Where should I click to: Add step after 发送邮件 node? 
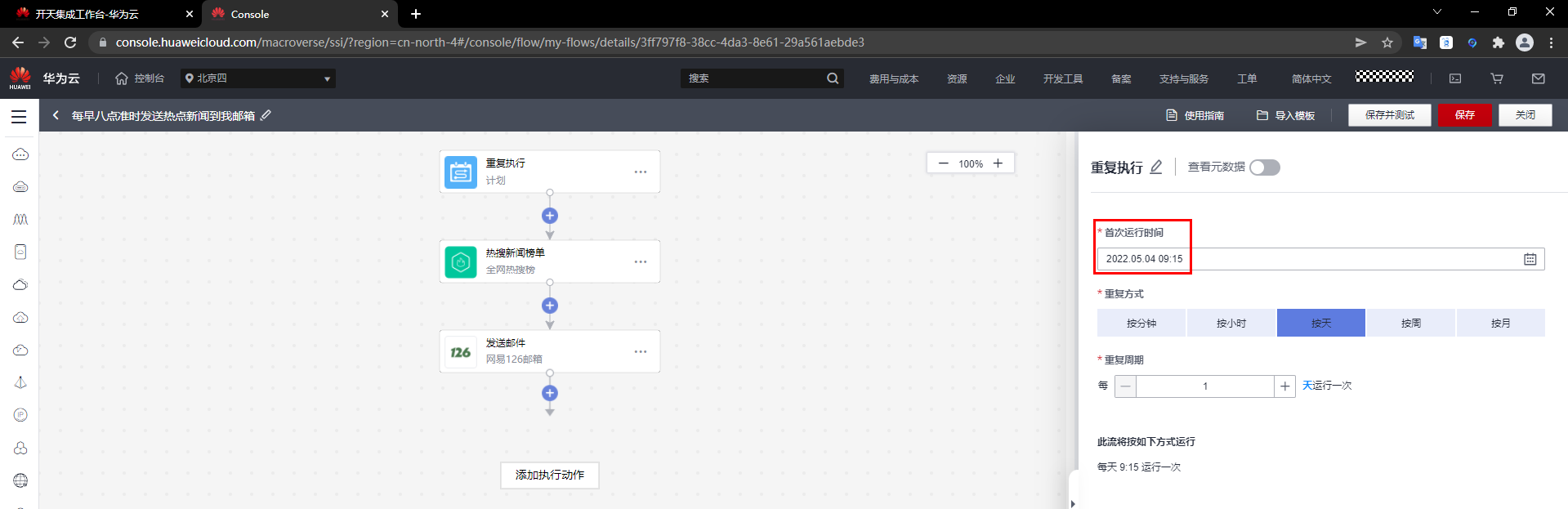[x=550, y=393]
